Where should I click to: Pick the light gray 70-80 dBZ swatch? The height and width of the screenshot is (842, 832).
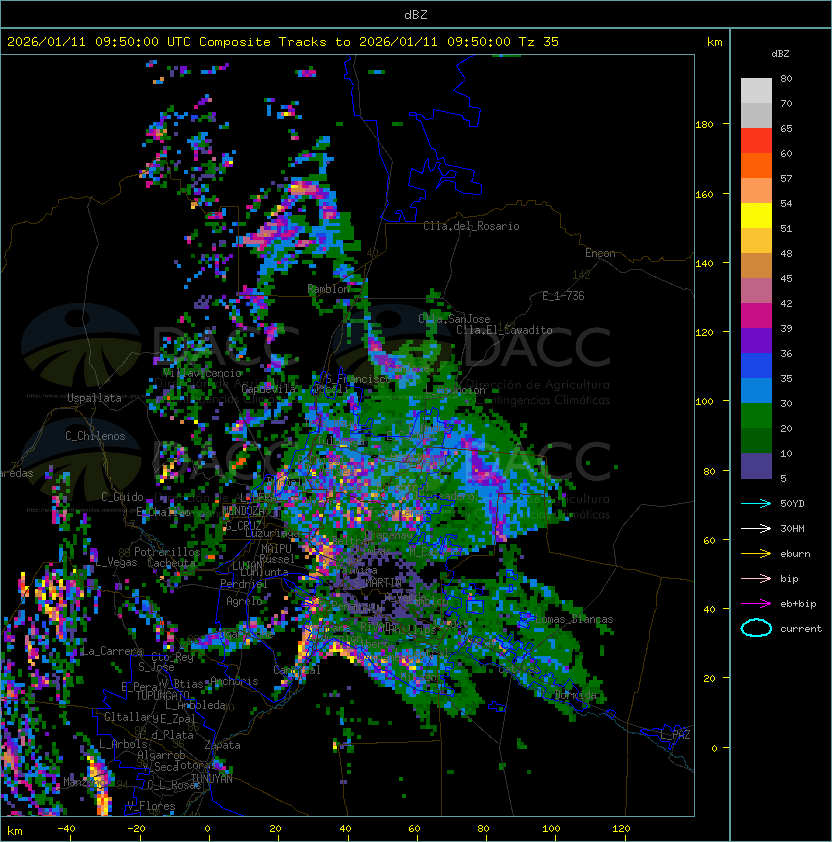[x=756, y=90]
